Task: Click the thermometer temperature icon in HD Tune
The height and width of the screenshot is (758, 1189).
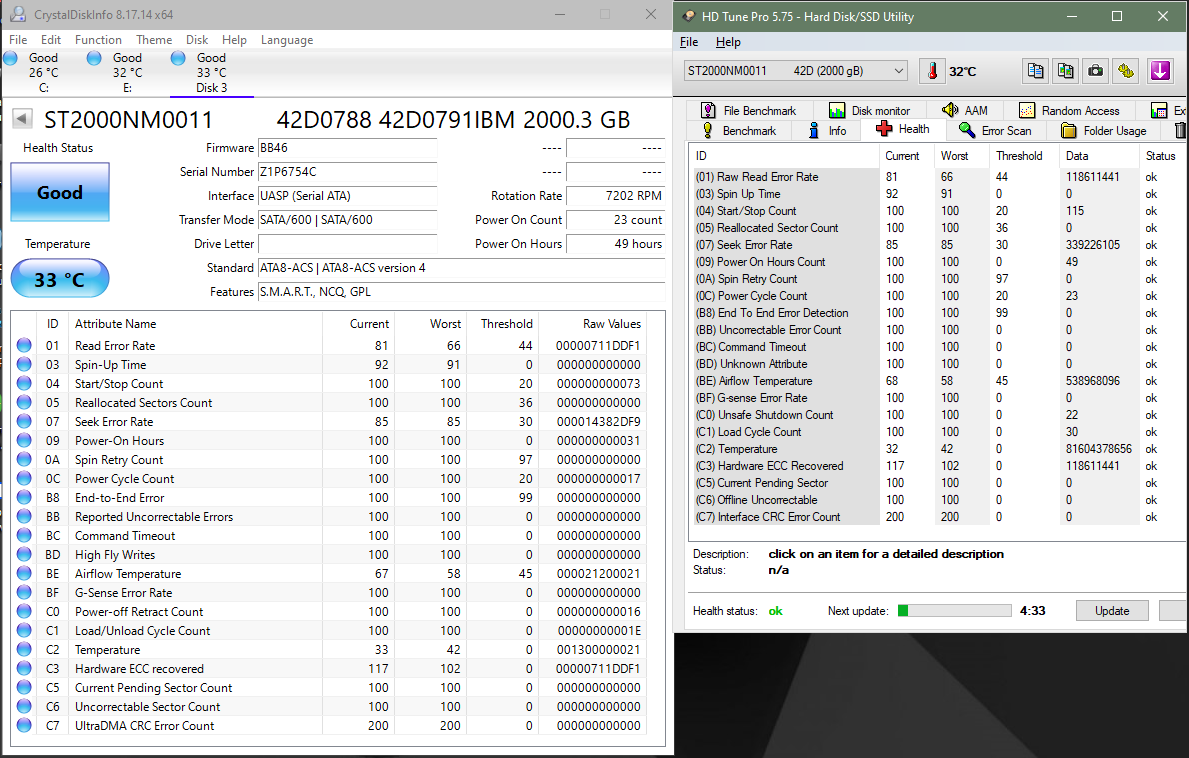Action: pos(933,71)
